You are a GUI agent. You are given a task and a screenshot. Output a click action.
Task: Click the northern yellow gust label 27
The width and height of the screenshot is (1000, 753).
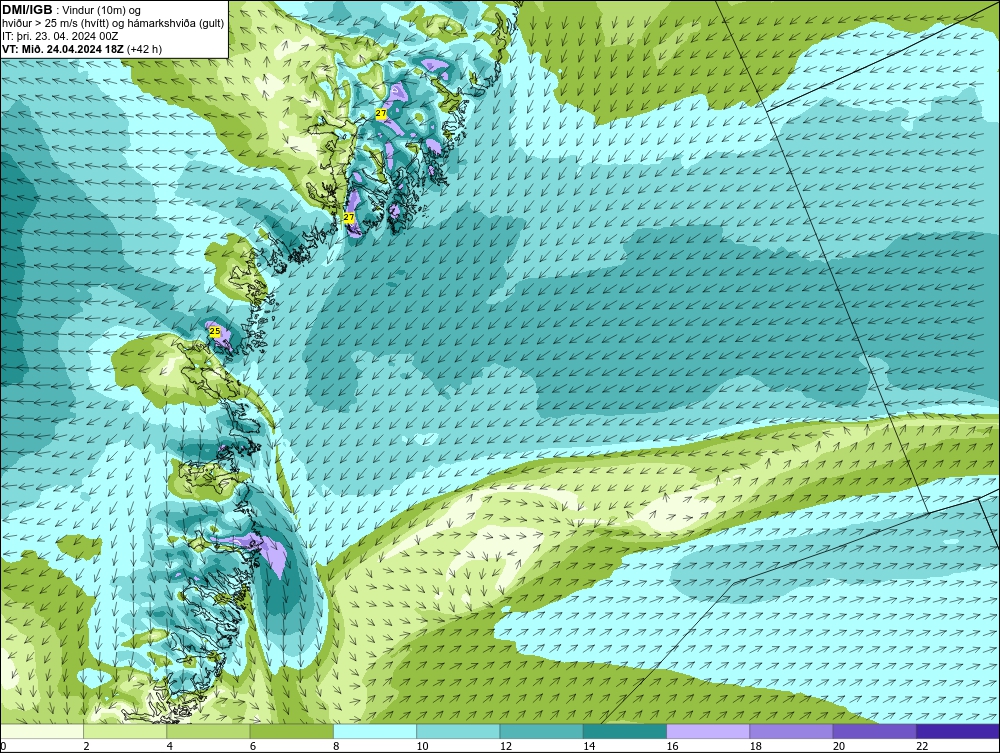pyautogui.click(x=381, y=113)
